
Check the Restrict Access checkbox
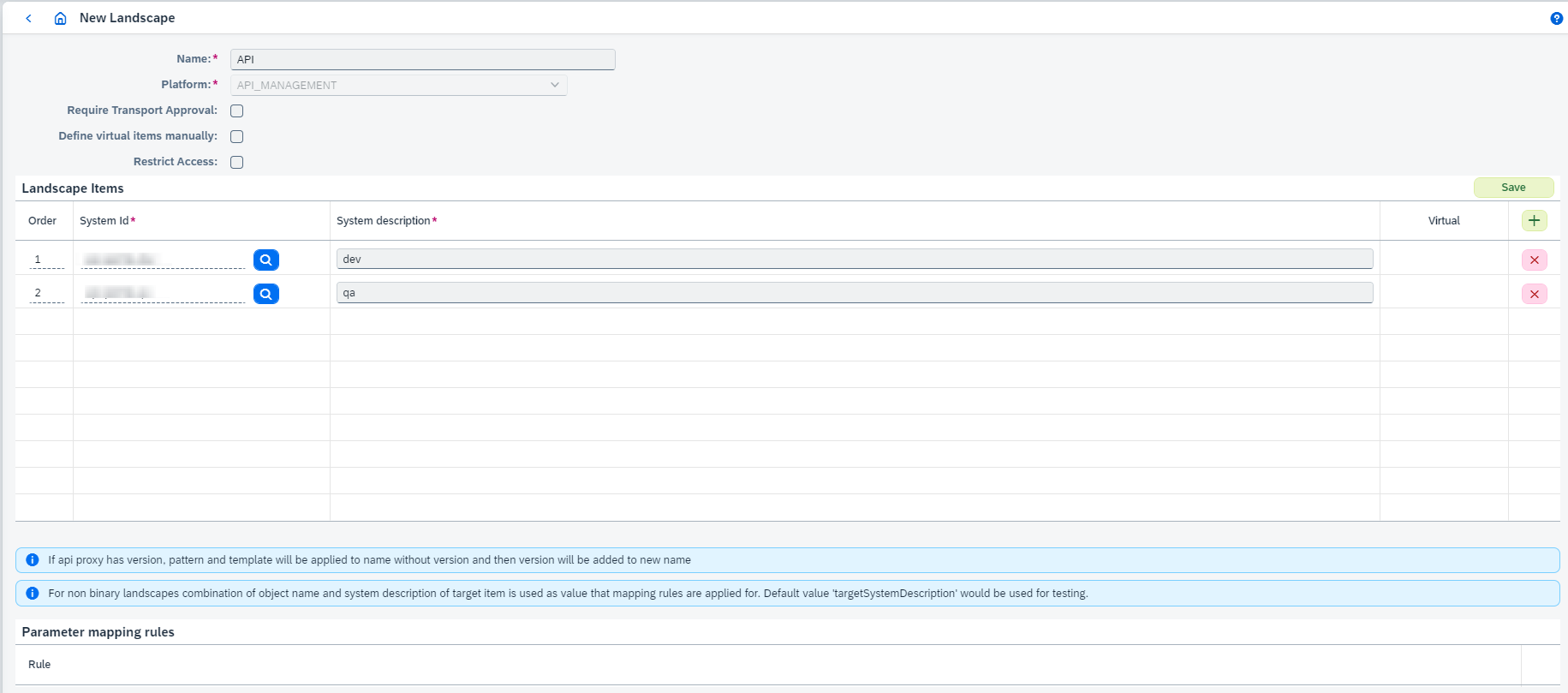pos(237,162)
